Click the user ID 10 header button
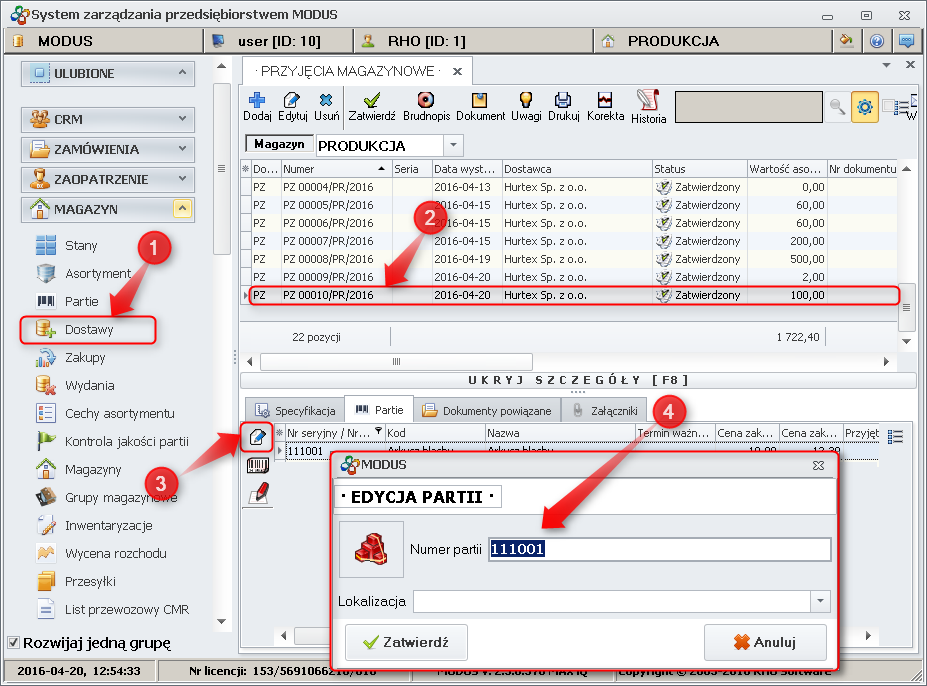This screenshot has height=686, width=927. pos(278,41)
